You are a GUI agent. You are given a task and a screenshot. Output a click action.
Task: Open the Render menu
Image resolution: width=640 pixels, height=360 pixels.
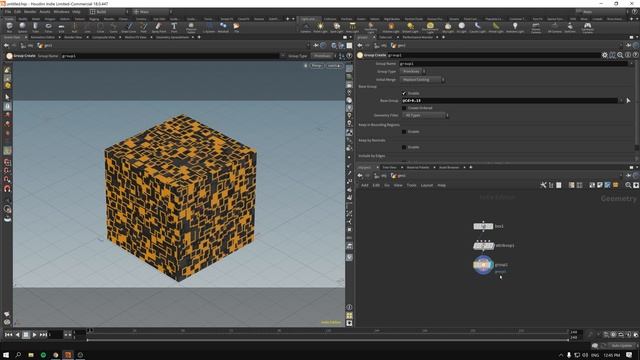[30, 12]
